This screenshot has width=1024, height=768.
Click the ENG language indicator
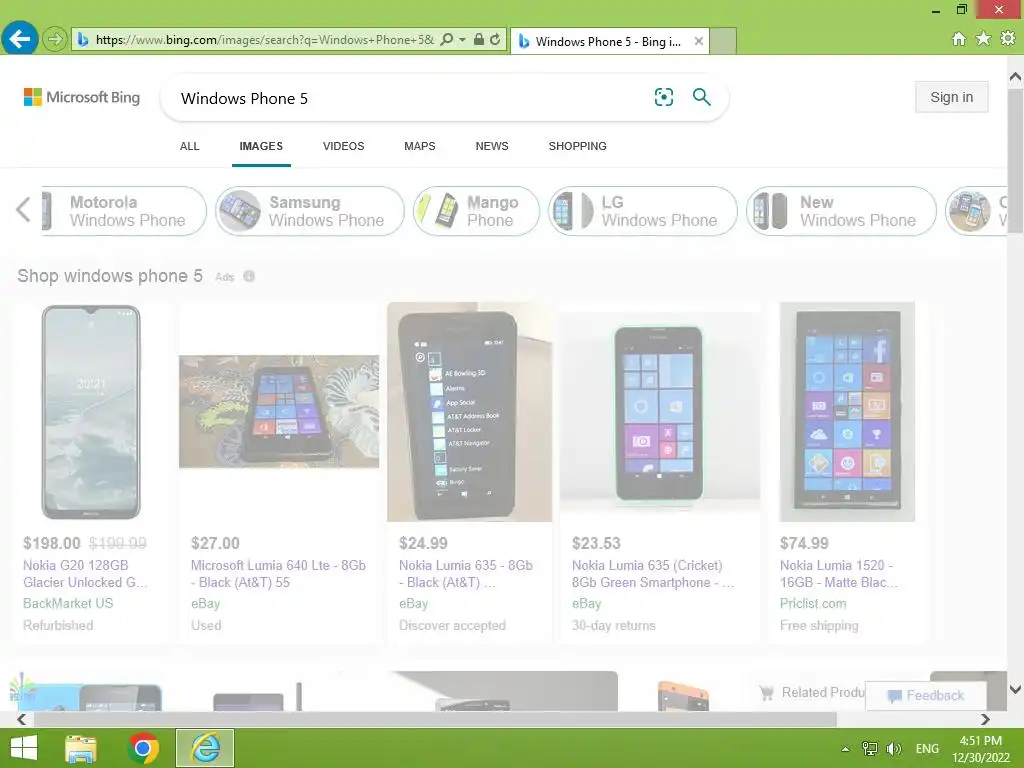click(927, 748)
